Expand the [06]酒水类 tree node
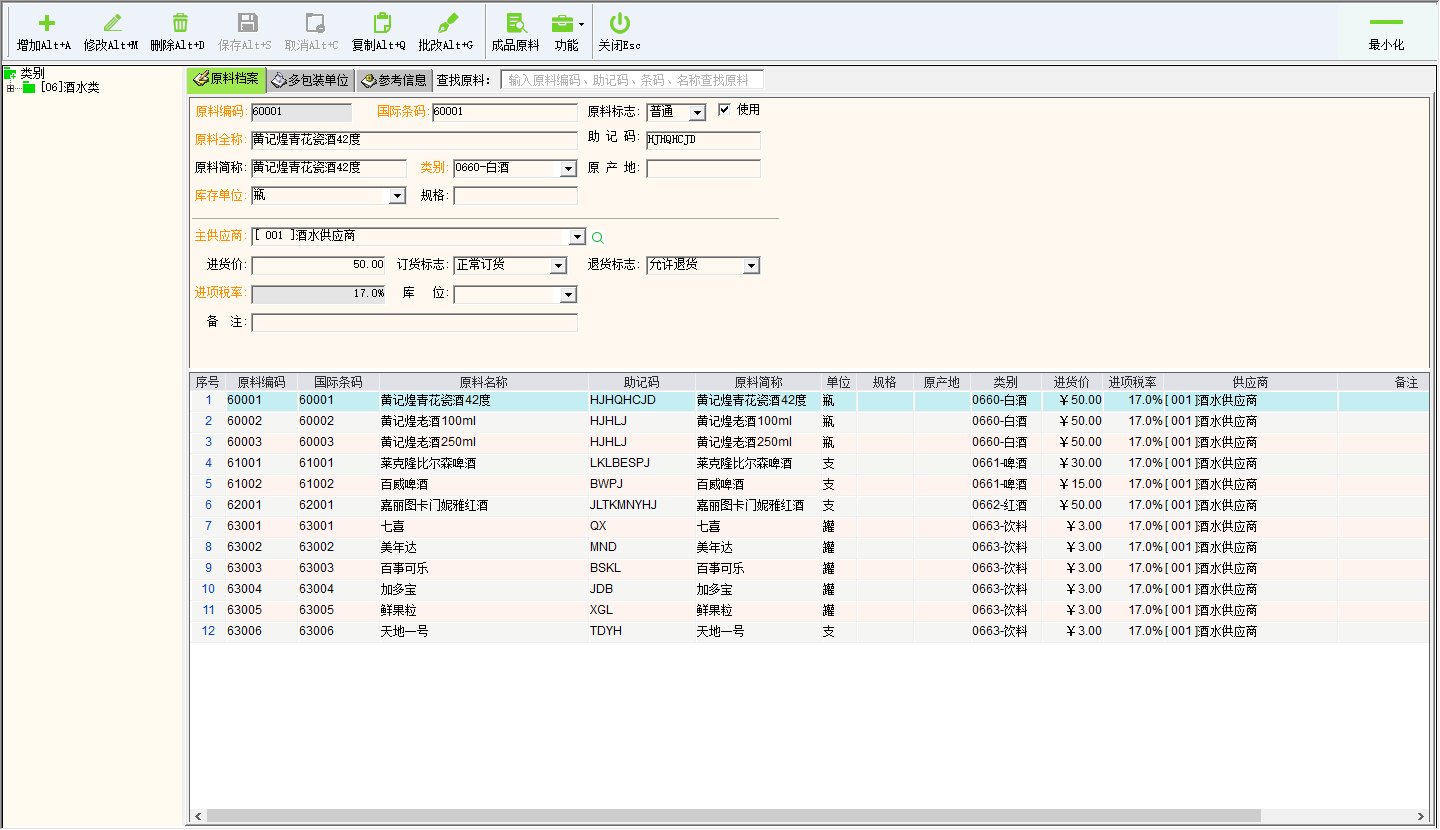Viewport: 1440px width, 830px height. (10, 88)
